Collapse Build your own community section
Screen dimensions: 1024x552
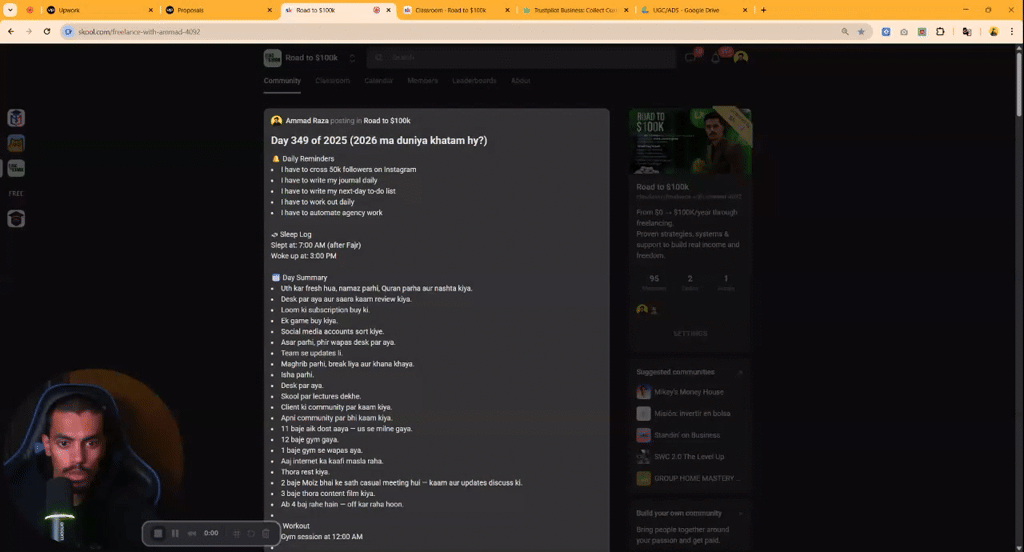coord(741,513)
